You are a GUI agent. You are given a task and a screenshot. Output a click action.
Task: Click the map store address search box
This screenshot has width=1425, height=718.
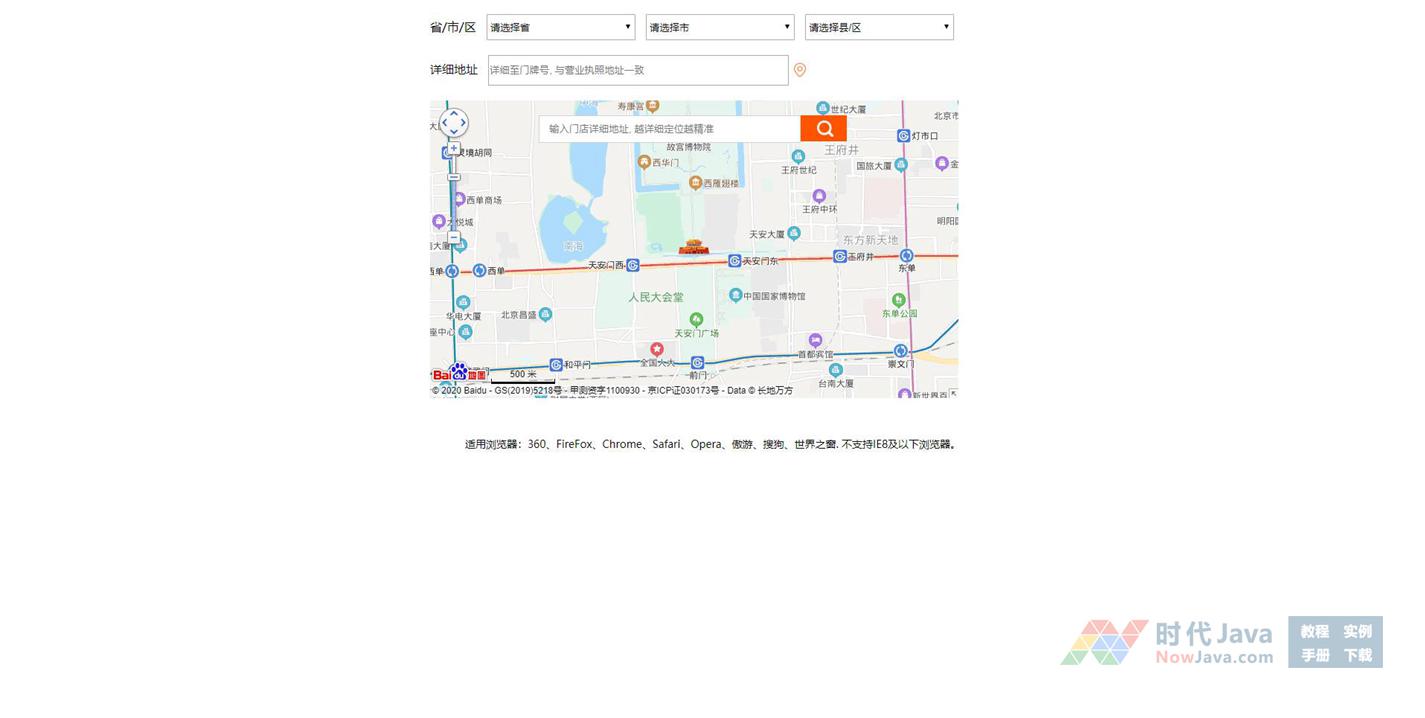pyautogui.click(x=669, y=129)
